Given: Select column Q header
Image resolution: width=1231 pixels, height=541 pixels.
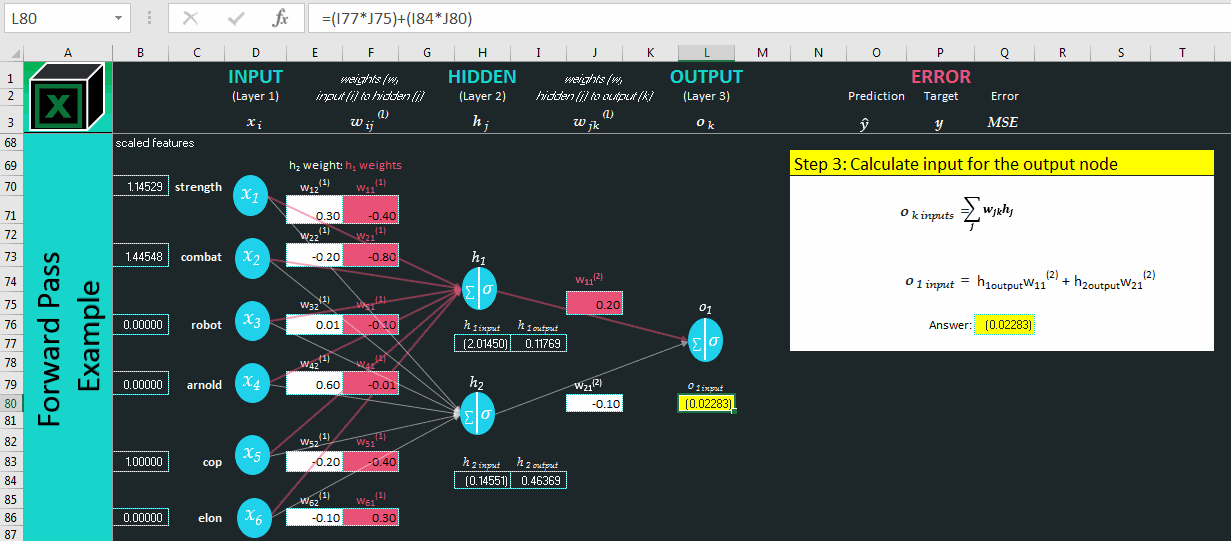Looking at the screenshot, I should (x=1003, y=53).
